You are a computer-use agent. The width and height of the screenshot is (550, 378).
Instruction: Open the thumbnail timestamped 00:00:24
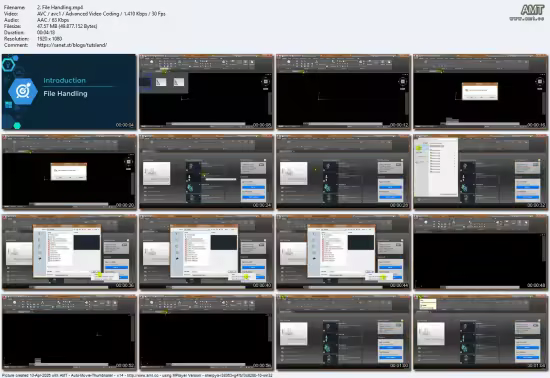206,172
